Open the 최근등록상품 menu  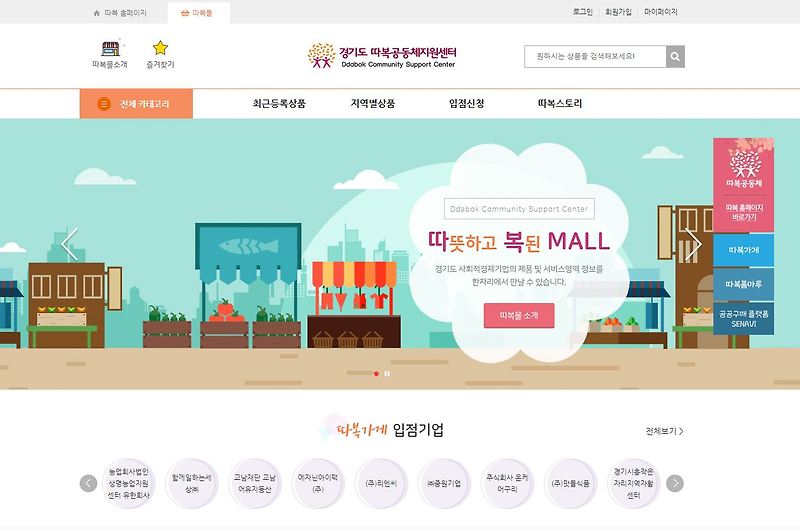[279, 104]
